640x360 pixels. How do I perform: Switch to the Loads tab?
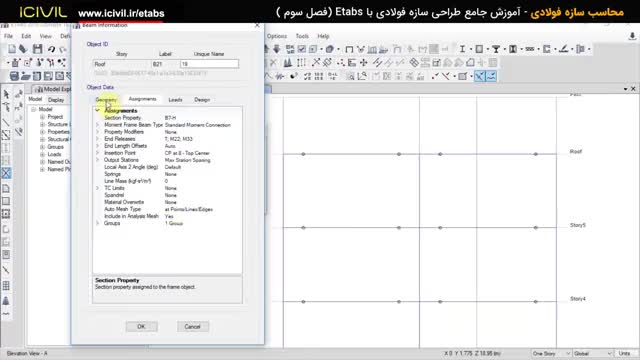[x=176, y=100]
